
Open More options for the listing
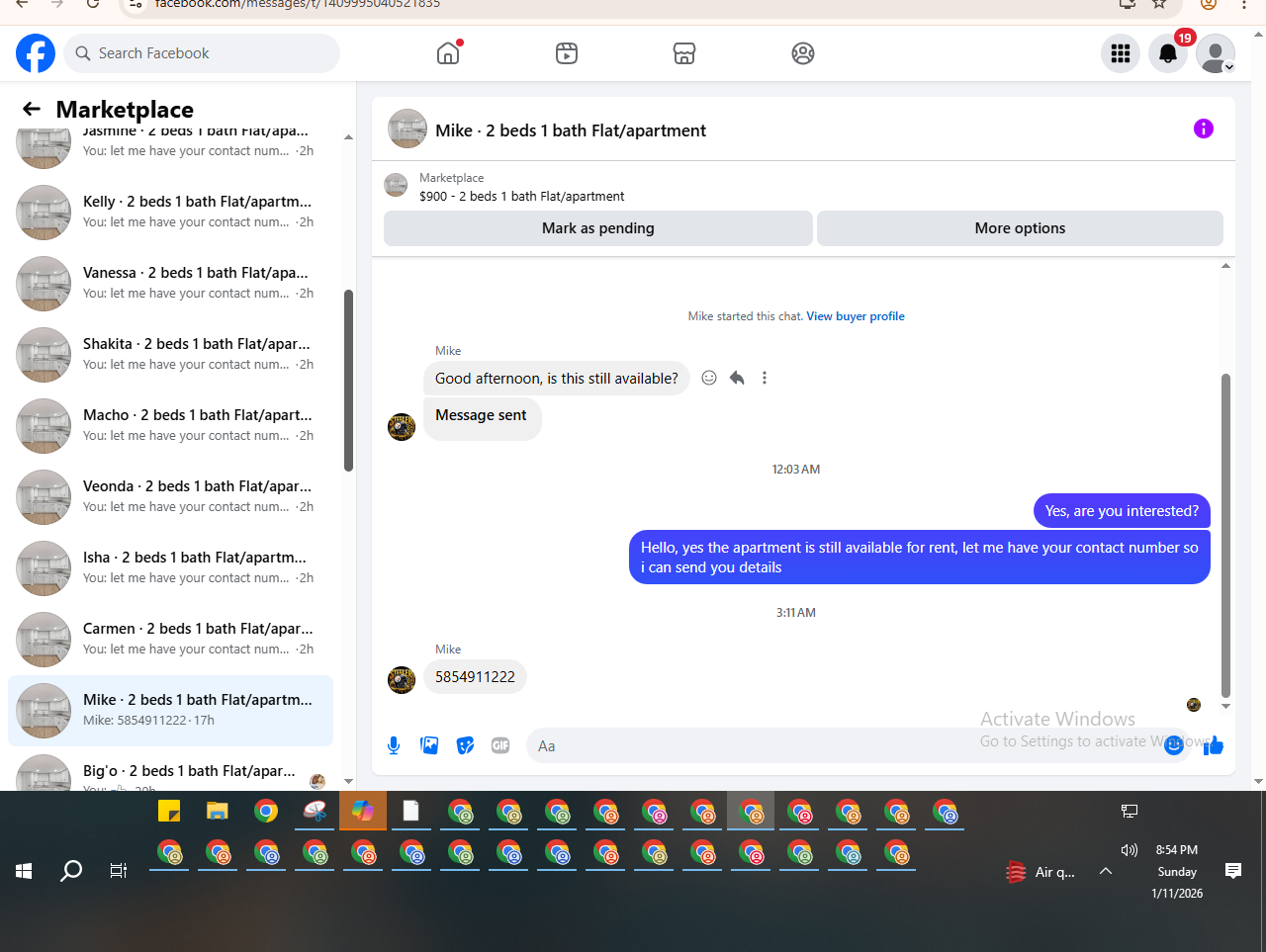pos(1020,228)
